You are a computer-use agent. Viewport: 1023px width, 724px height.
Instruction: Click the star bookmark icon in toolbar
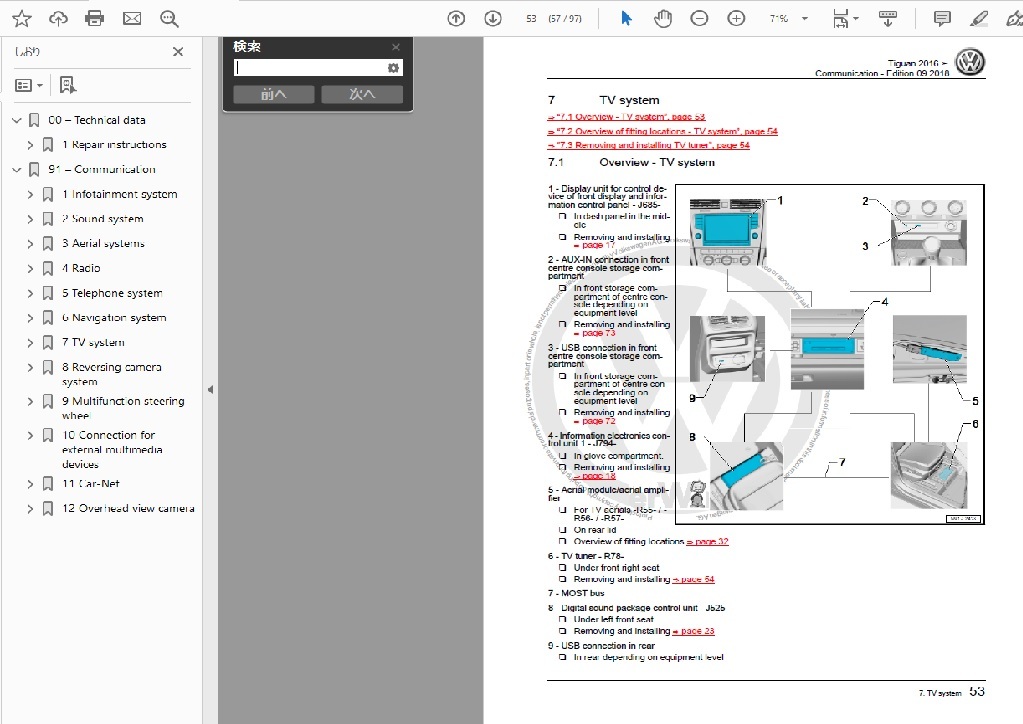pos(21,18)
